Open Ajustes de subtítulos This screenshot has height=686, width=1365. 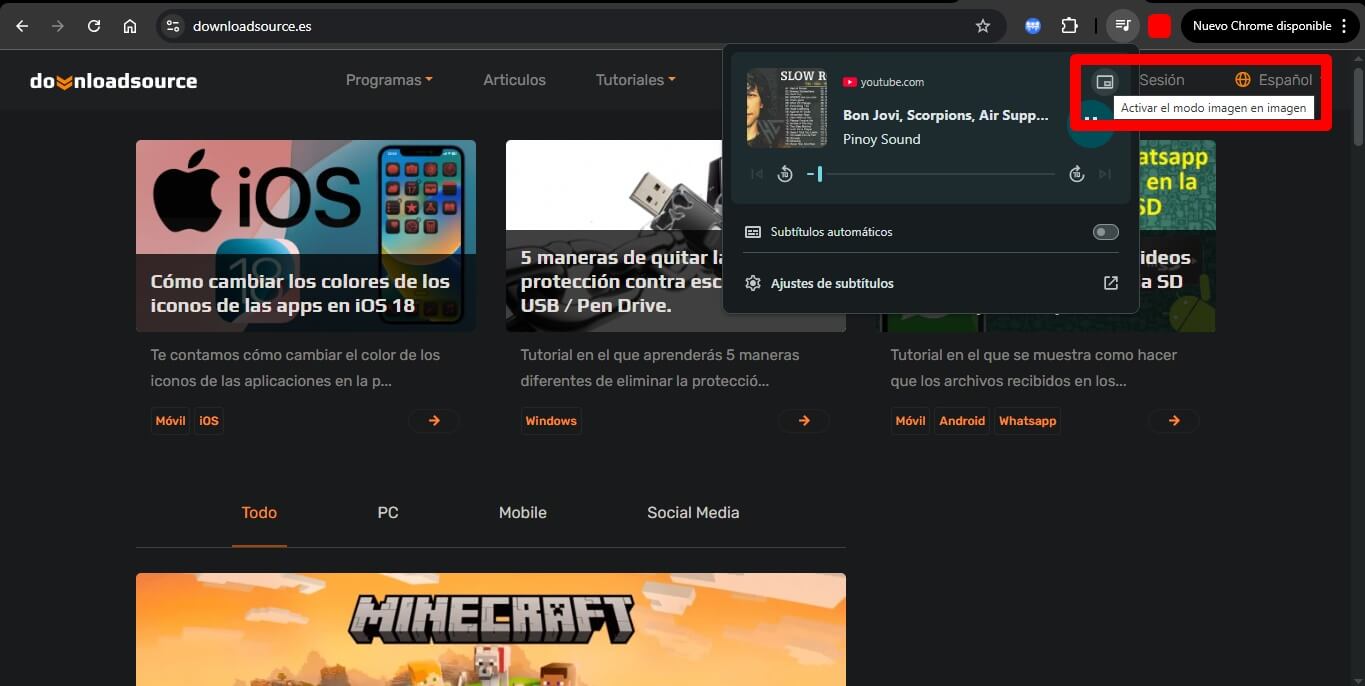(931, 284)
